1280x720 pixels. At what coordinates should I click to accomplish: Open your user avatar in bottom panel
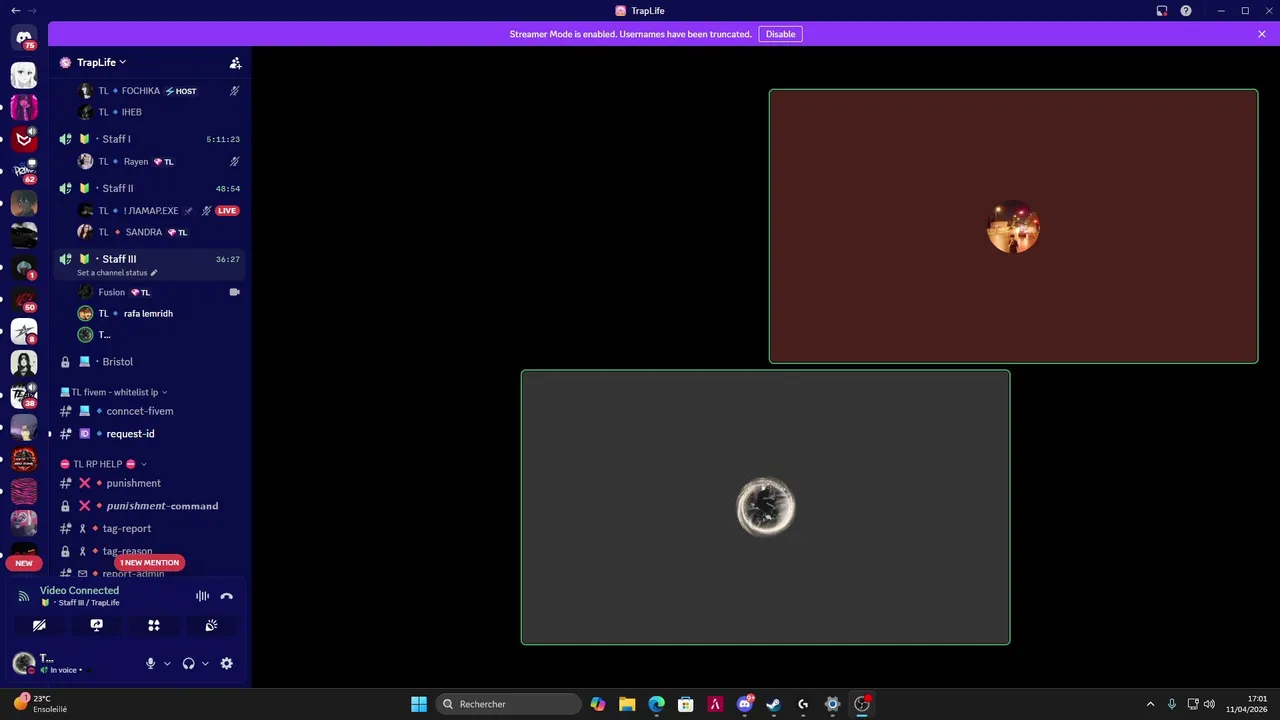pos(24,663)
